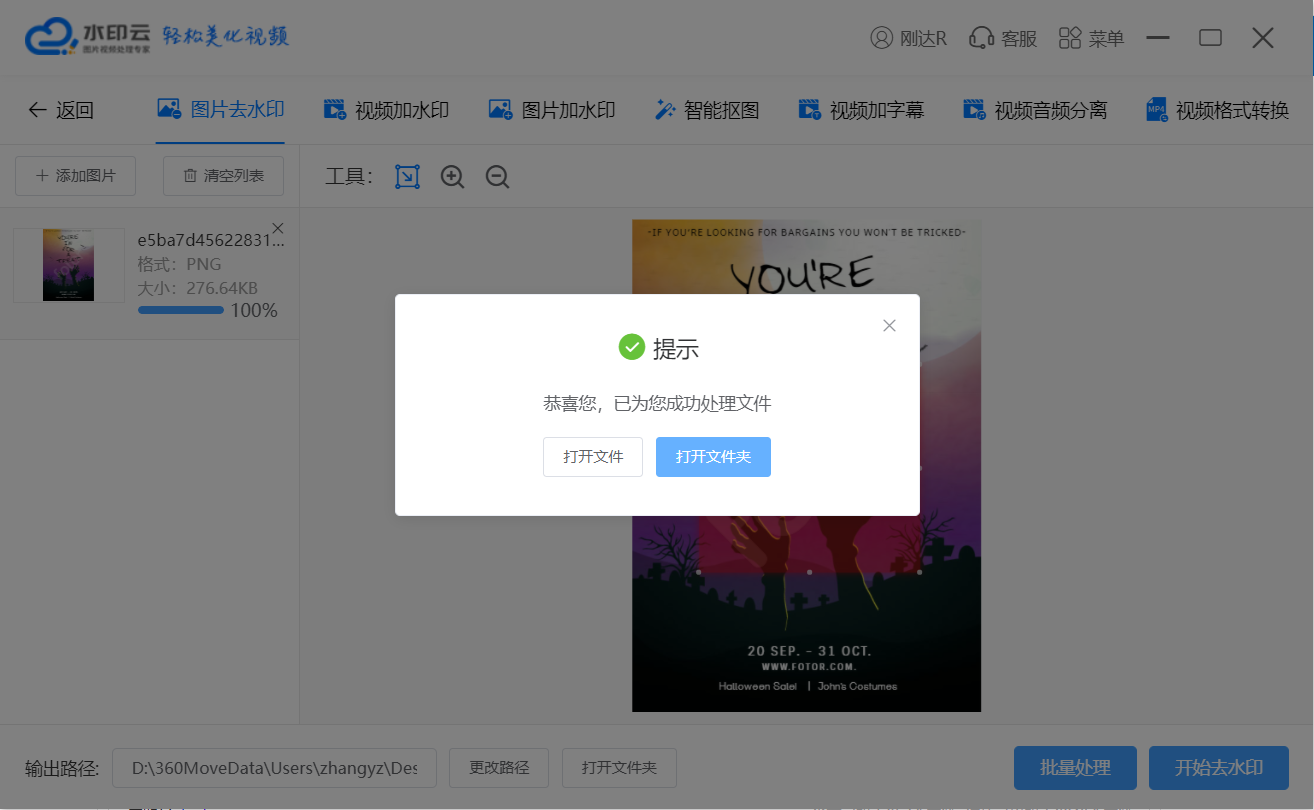1314x810 pixels.
Task: Open the user account 刚达R
Action: 909,38
